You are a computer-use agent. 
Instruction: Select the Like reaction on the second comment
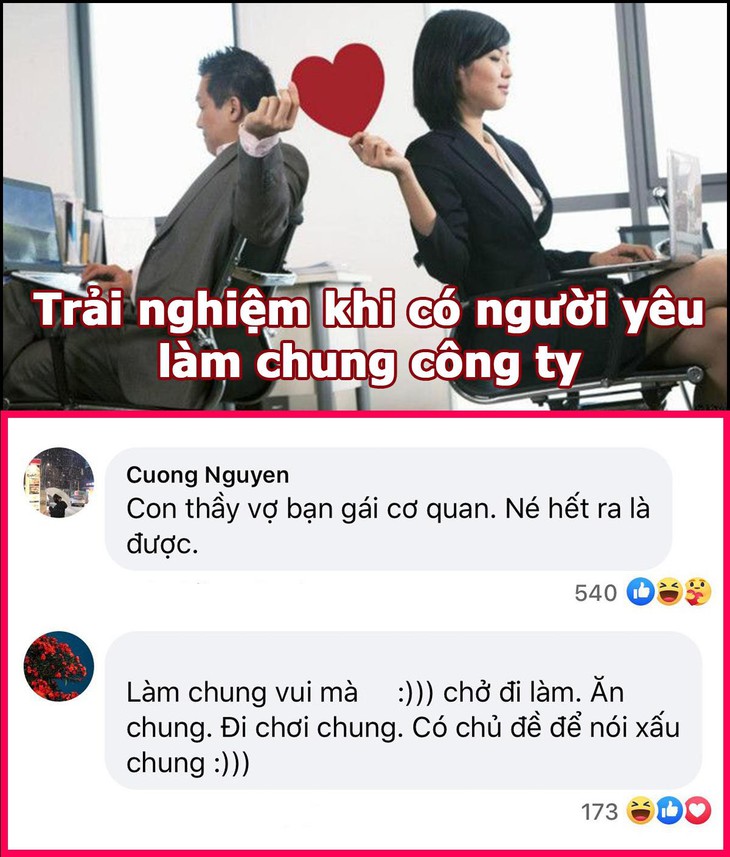[669, 810]
